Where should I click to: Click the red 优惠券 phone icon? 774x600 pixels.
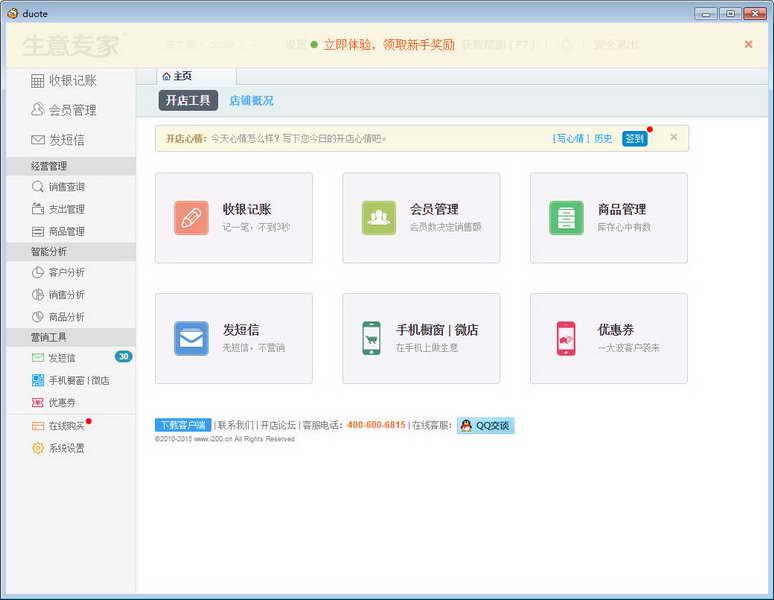[x=566, y=338]
